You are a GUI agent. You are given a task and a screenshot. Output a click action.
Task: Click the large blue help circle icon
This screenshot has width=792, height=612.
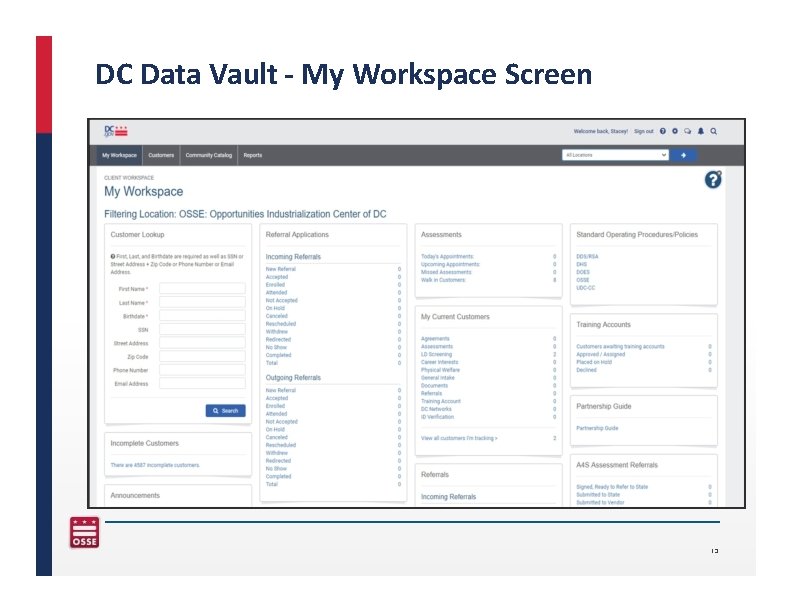(713, 179)
